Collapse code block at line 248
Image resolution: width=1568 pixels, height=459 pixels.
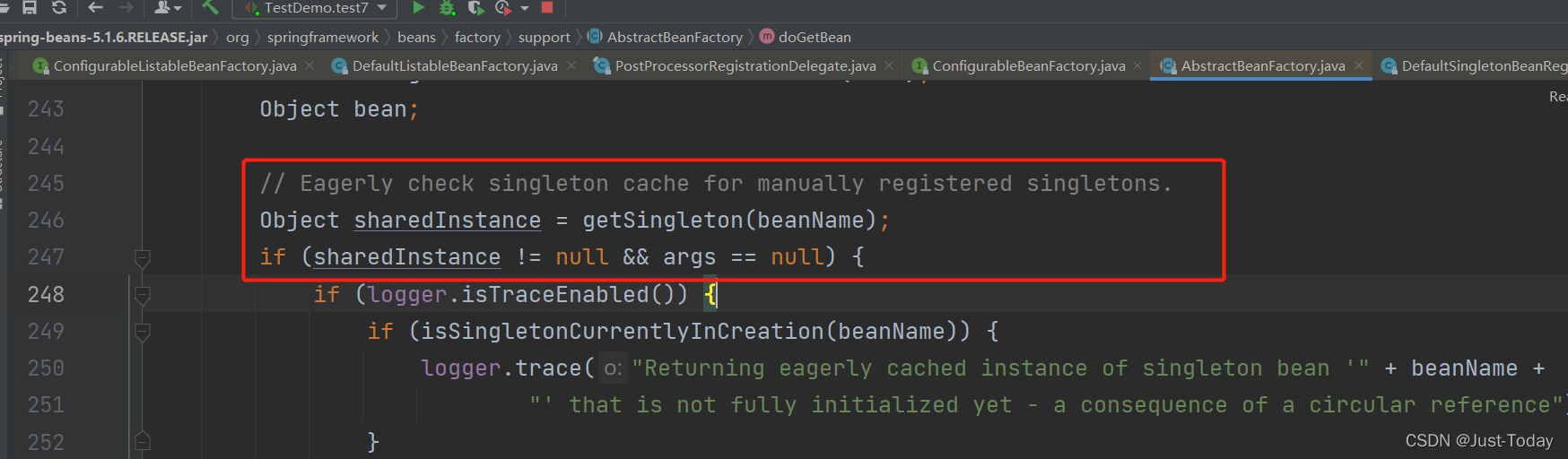point(142,295)
